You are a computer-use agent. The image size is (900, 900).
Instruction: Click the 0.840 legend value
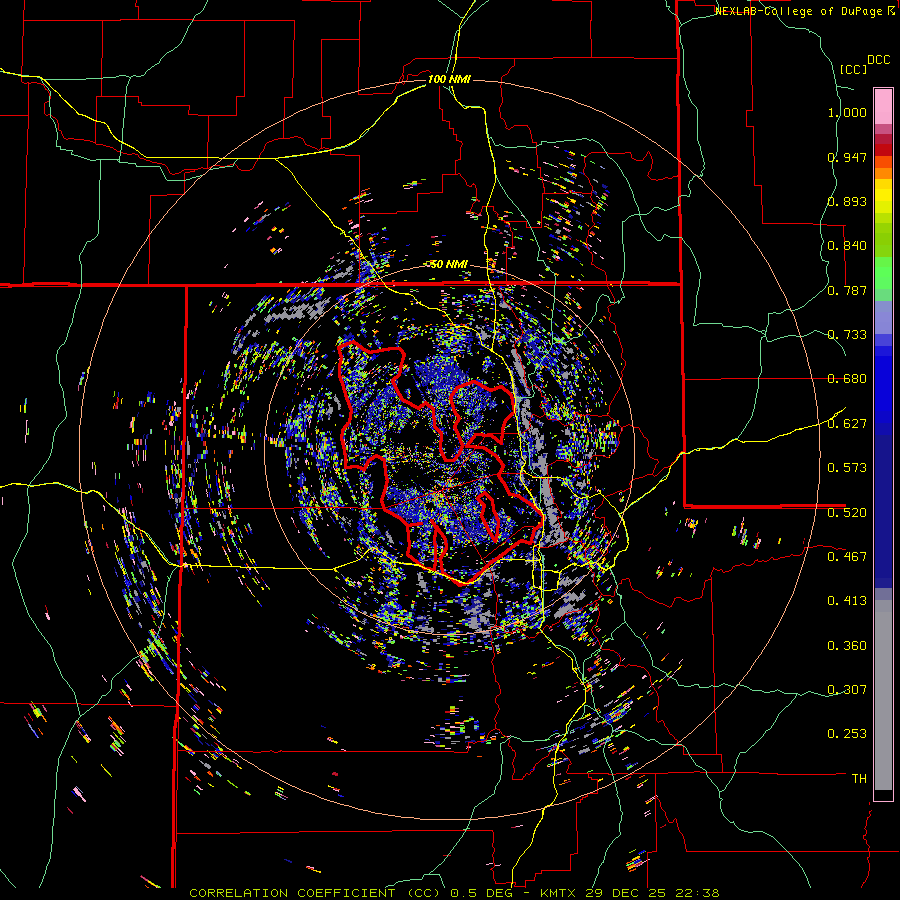847,246
